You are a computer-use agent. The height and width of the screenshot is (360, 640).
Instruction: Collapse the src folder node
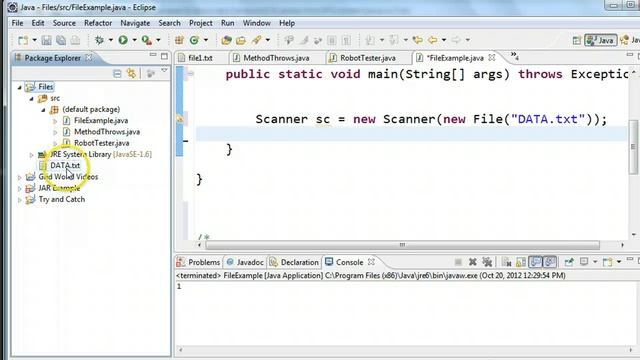tap(31, 98)
